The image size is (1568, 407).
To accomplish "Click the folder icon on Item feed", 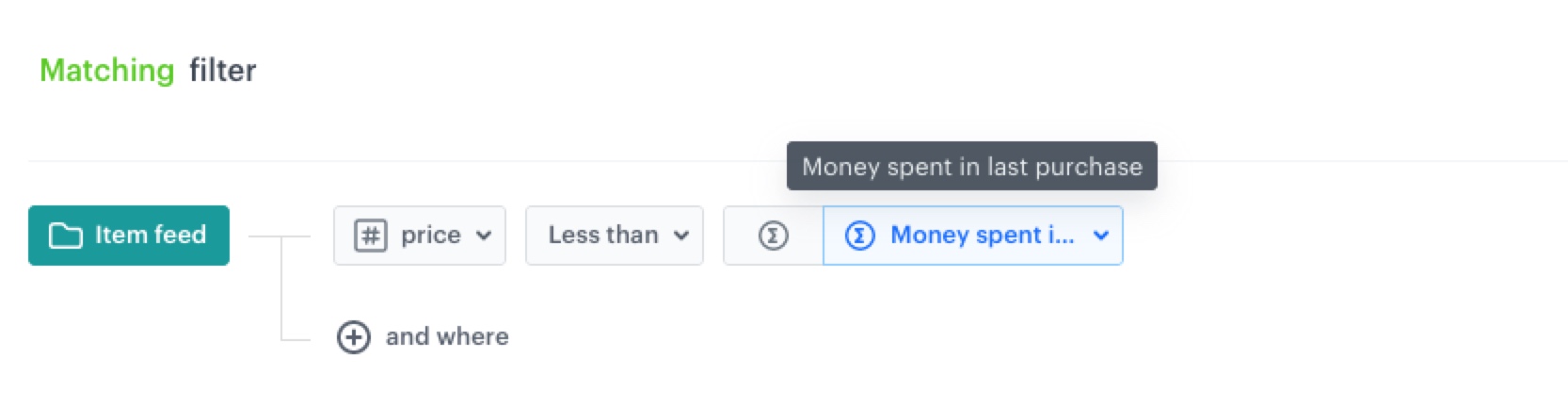I will coord(65,236).
